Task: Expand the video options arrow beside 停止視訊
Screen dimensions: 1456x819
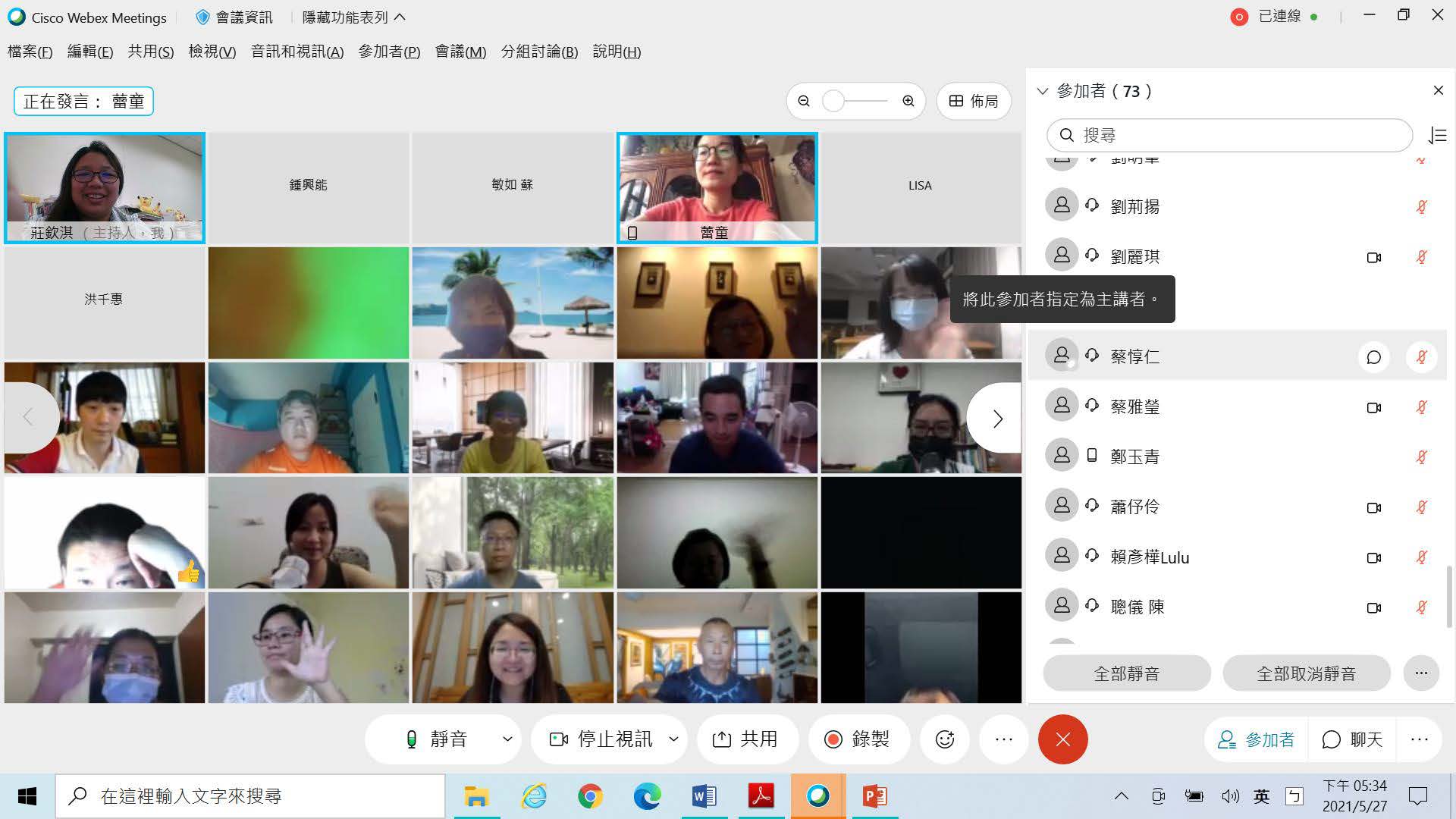Action: 673,739
